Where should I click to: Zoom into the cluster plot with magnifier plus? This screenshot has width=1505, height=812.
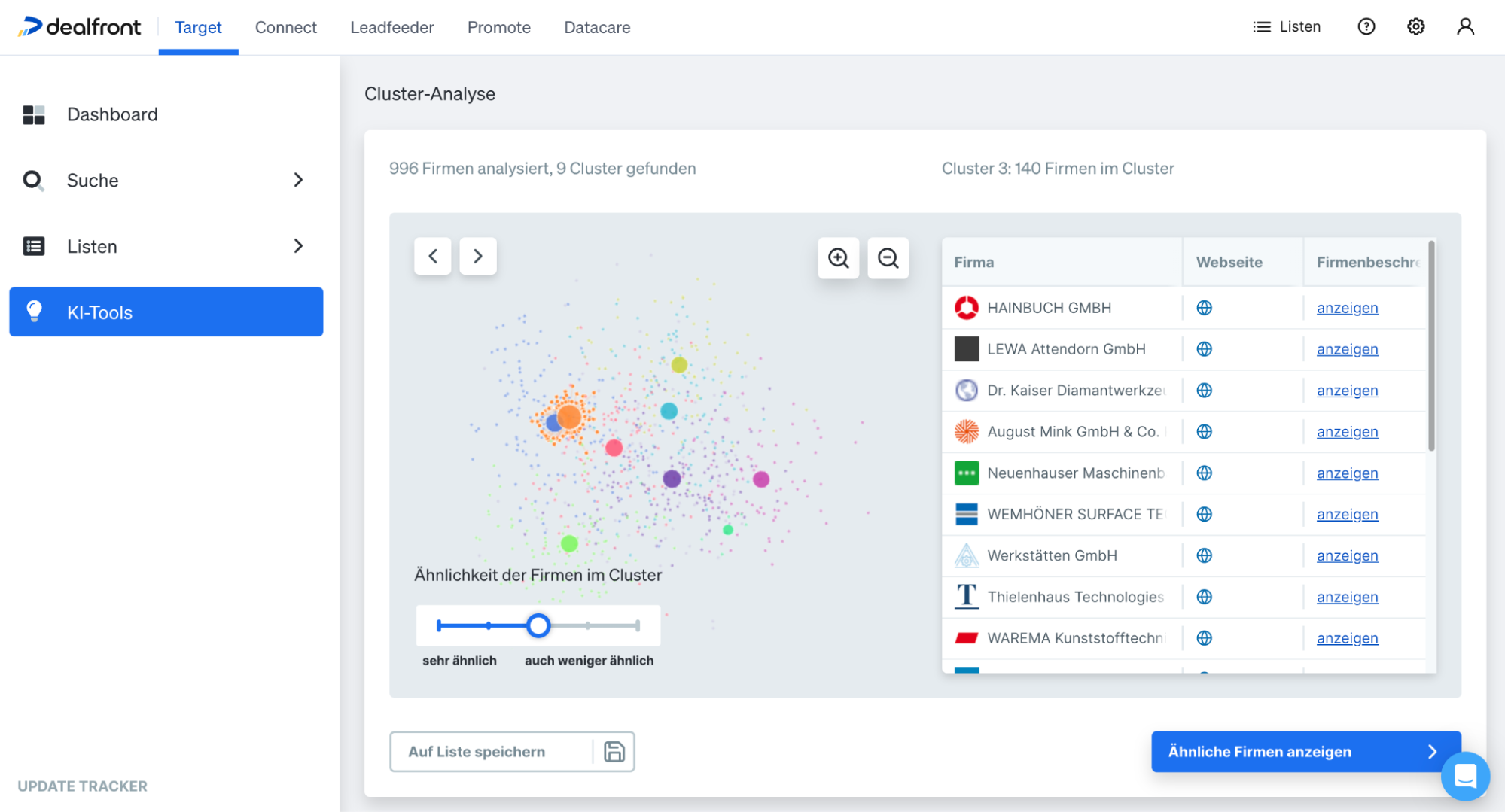pos(838,258)
